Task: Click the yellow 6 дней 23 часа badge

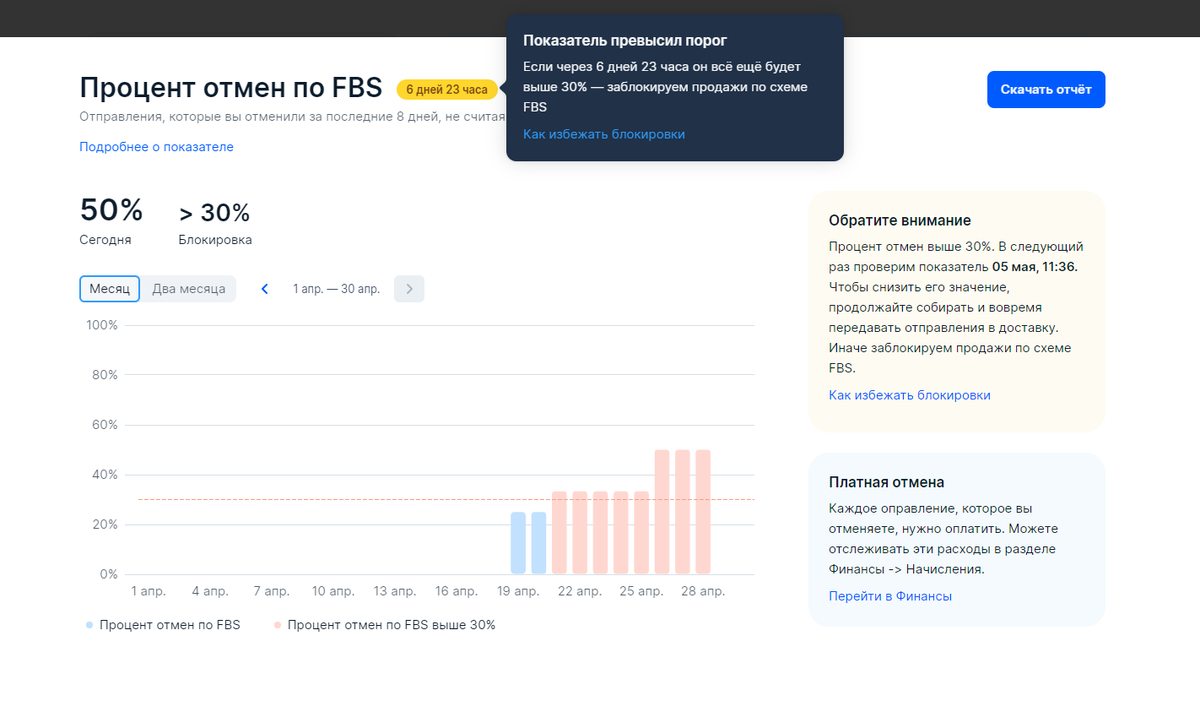Action: coord(447,89)
